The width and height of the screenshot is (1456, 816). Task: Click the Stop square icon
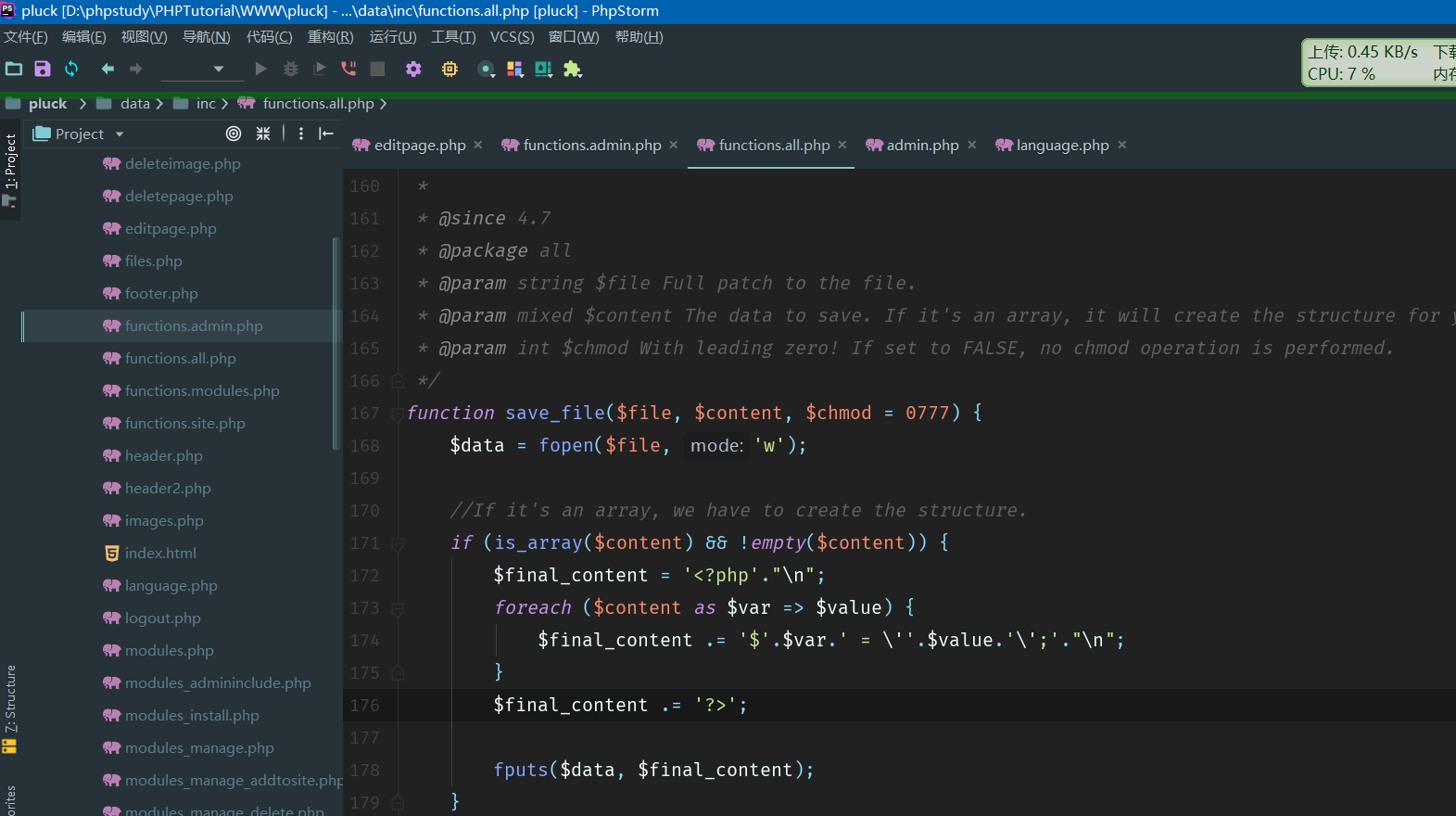(x=377, y=69)
